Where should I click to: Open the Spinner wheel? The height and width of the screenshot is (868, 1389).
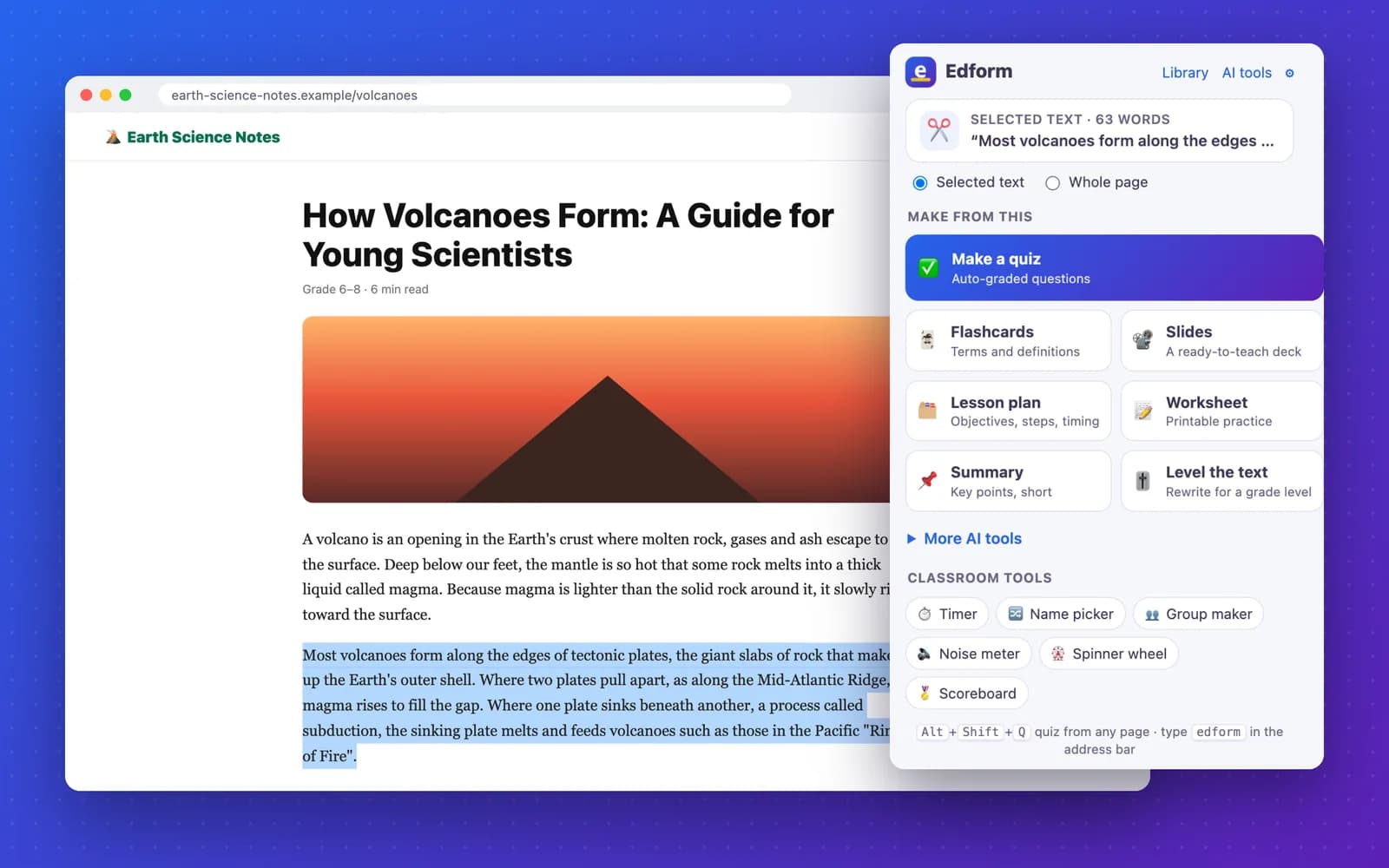pyautogui.click(x=1109, y=654)
